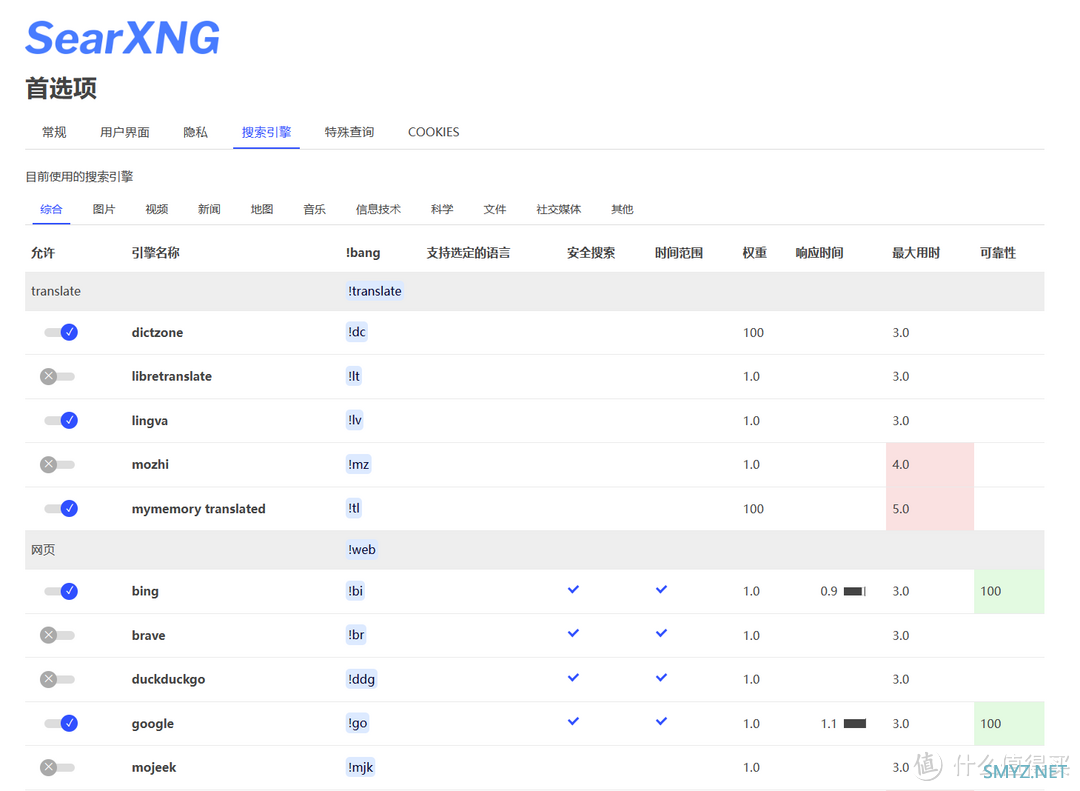Show the 信息技术 engine category
The width and height of the screenshot is (1080, 791).
click(378, 209)
